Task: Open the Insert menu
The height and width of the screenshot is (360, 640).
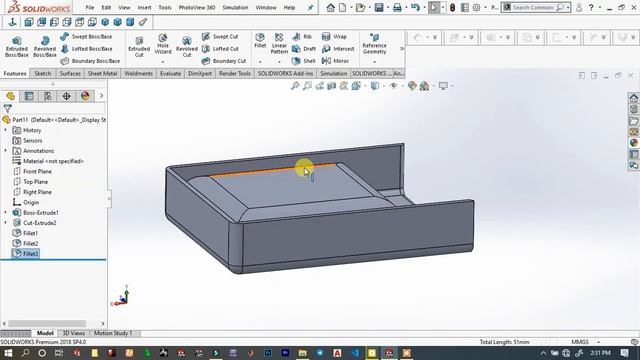Action: tap(144, 7)
